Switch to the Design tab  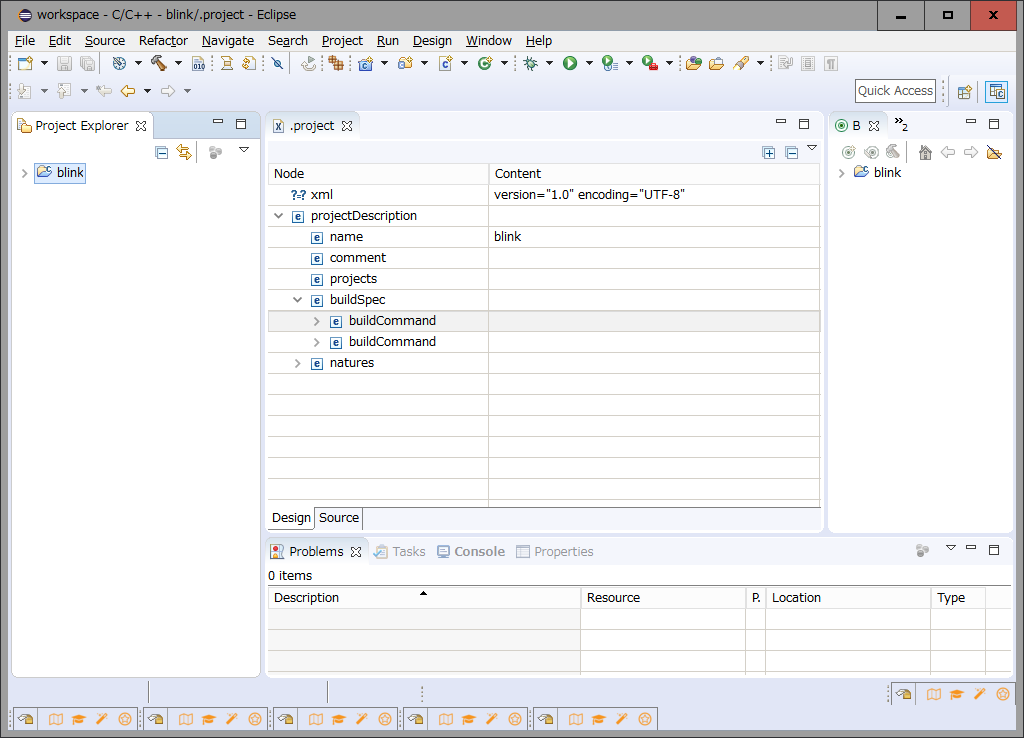[x=291, y=518]
